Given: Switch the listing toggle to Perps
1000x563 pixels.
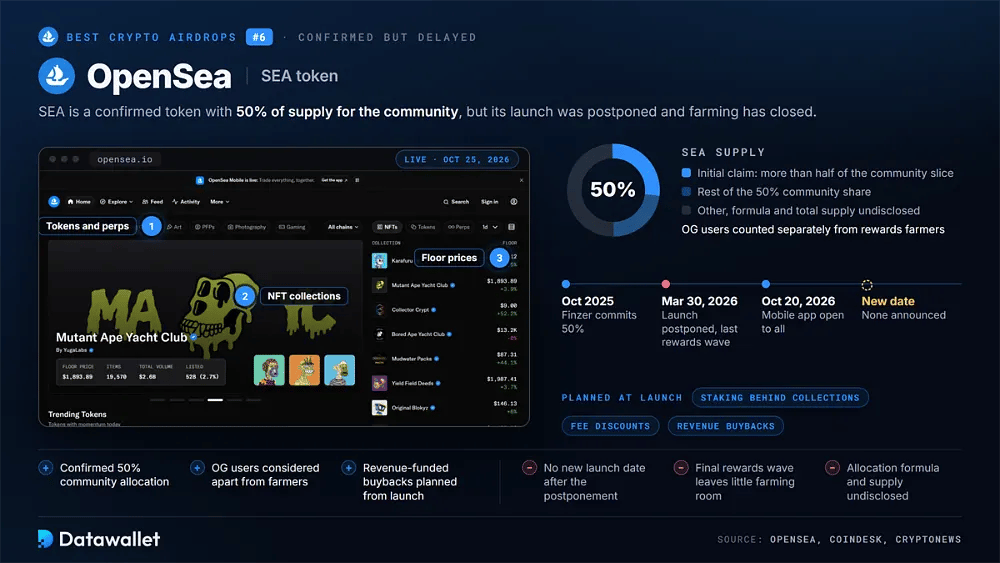Looking at the screenshot, I should tap(459, 227).
